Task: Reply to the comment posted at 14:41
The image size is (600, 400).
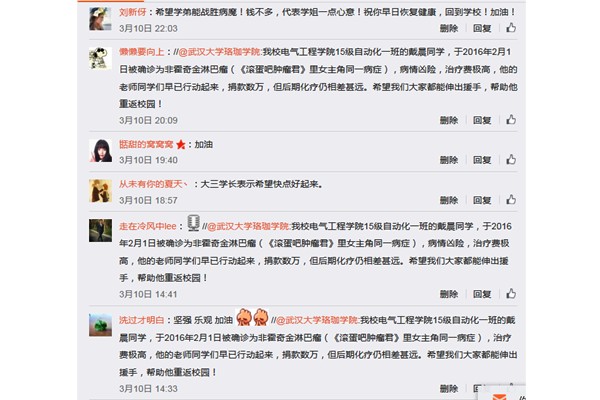Action: [482, 294]
